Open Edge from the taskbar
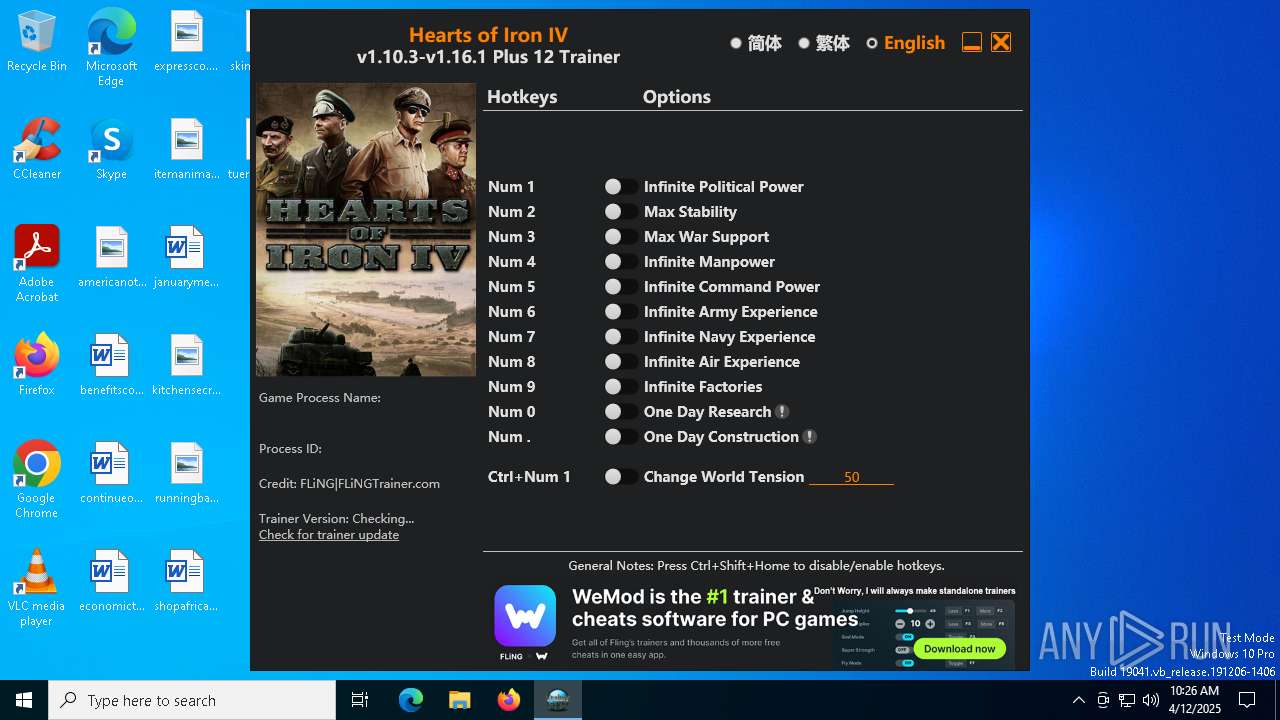This screenshot has height=720, width=1280. pyautogui.click(x=411, y=700)
